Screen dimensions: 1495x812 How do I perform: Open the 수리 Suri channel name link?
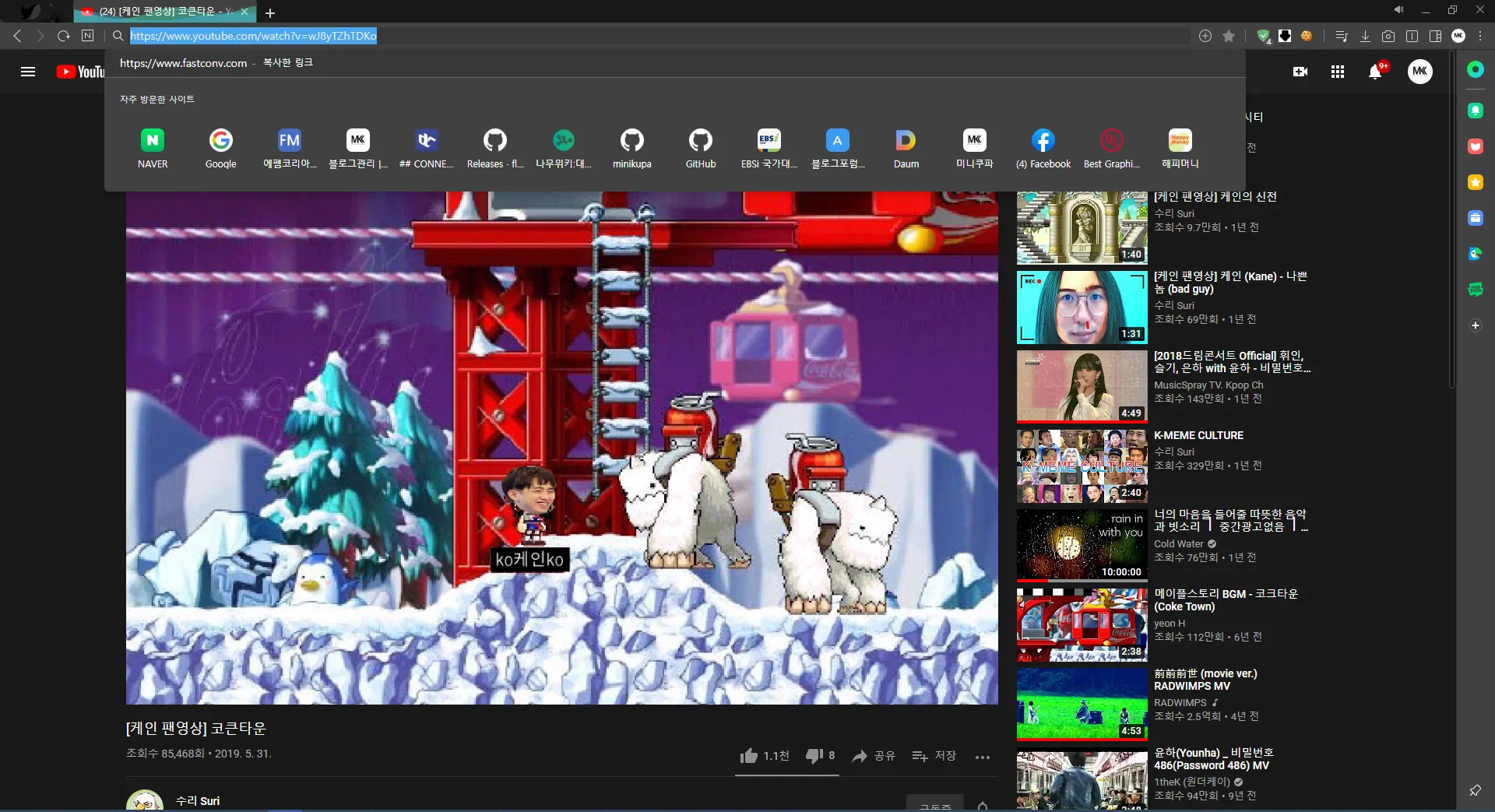[198, 800]
